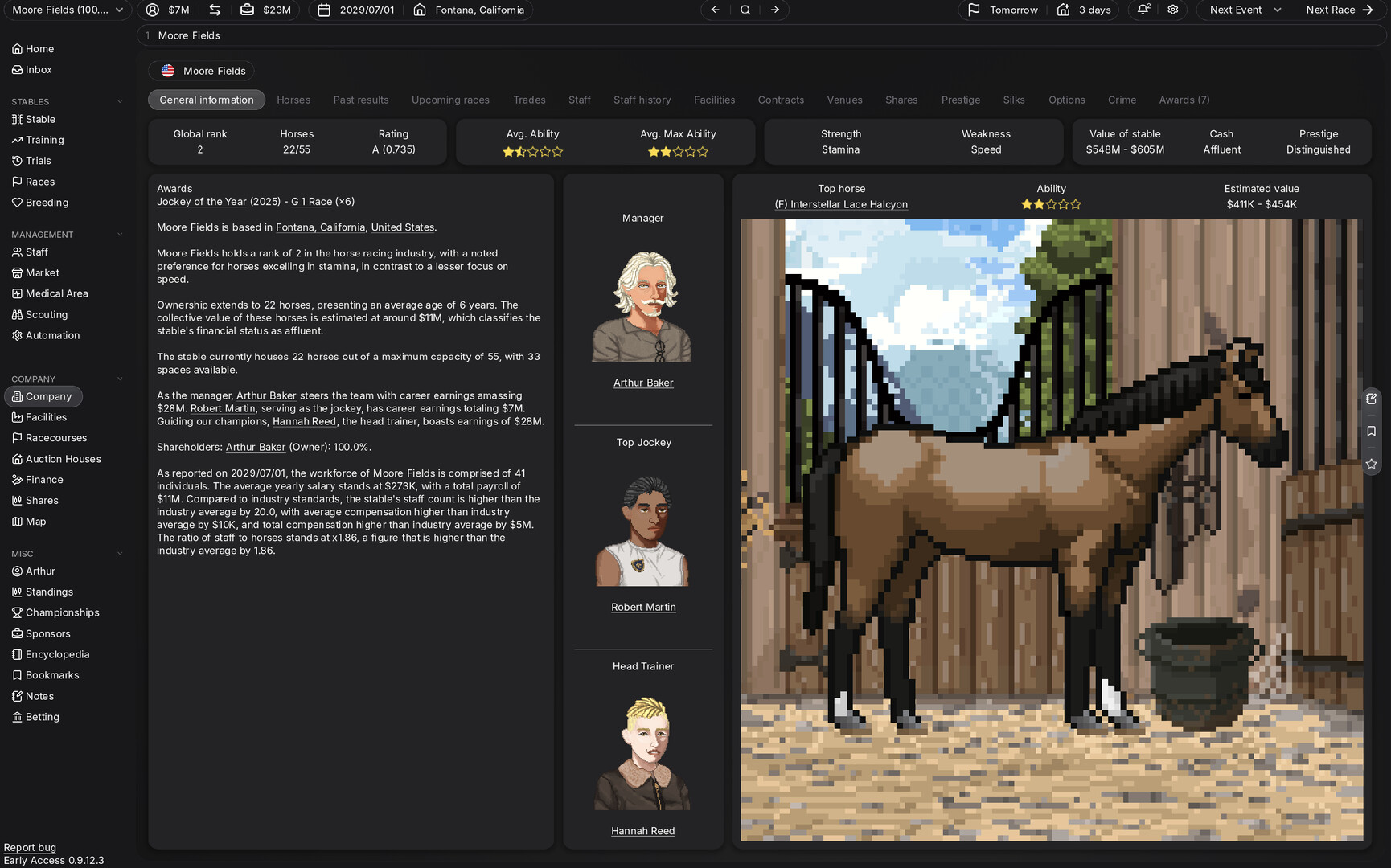Viewport: 1391px width, 868px height.
Task: Open the Facilities tab
Action: 715,100
